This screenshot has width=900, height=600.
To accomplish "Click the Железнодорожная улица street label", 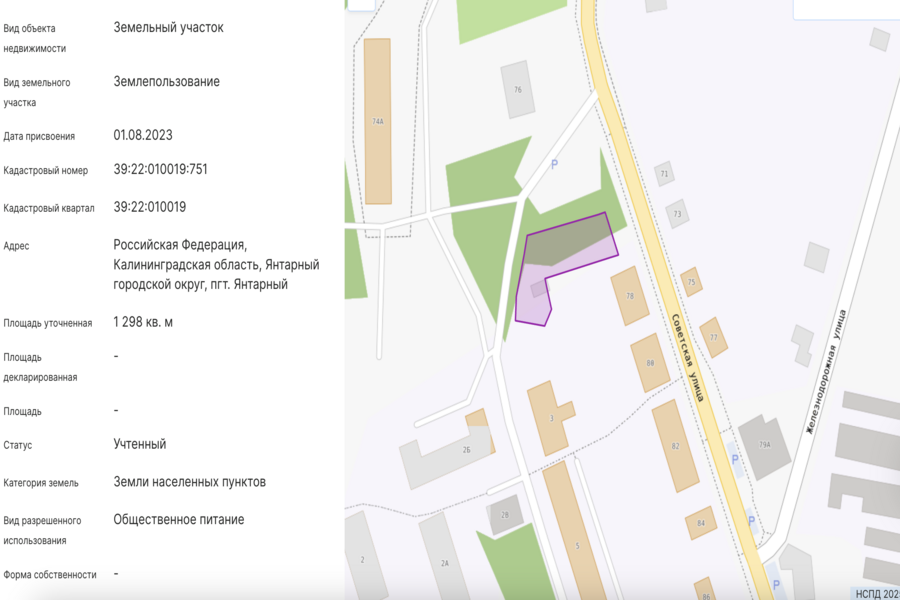I will point(826,371).
